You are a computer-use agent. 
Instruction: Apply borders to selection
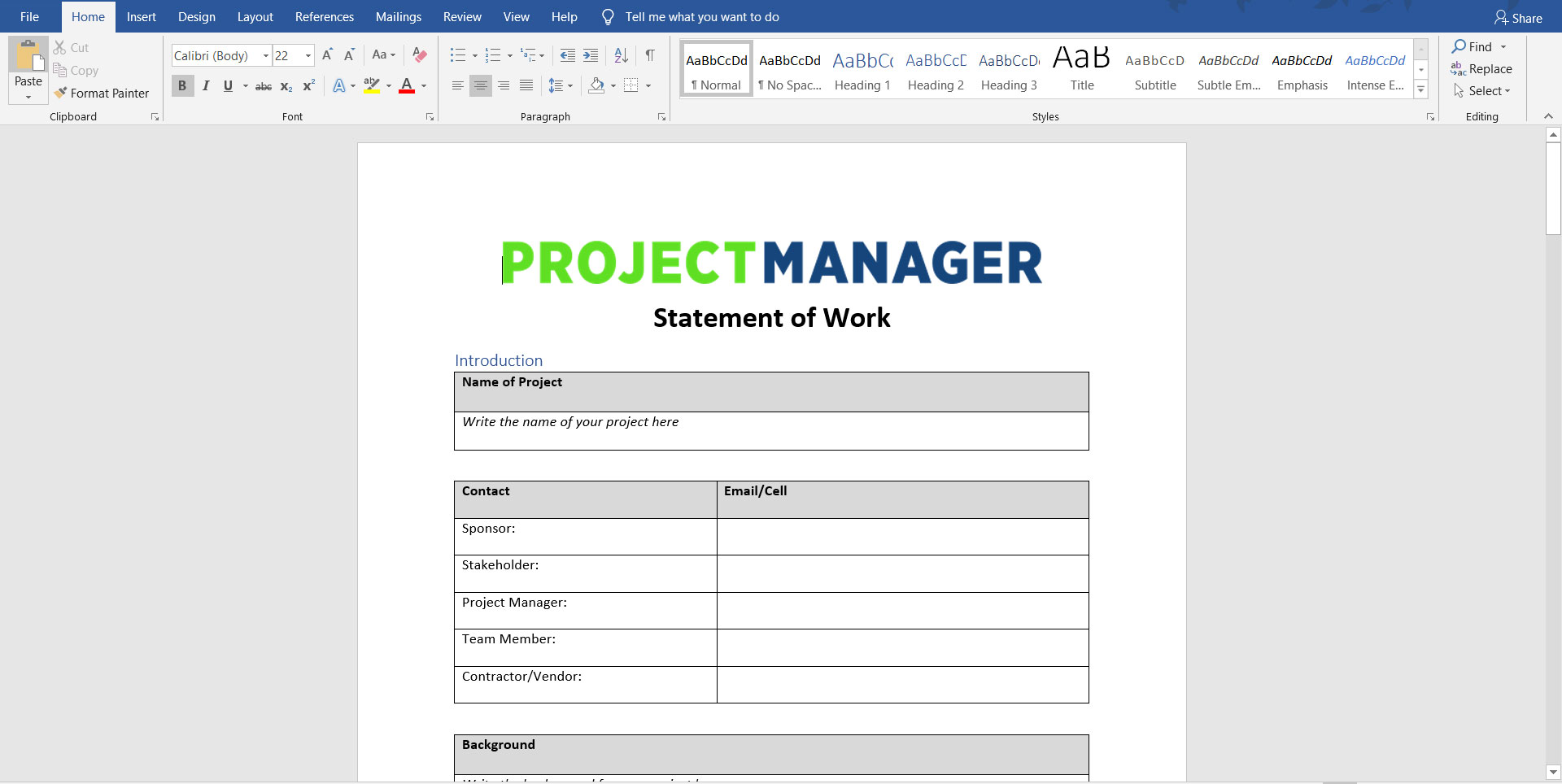(630, 85)
